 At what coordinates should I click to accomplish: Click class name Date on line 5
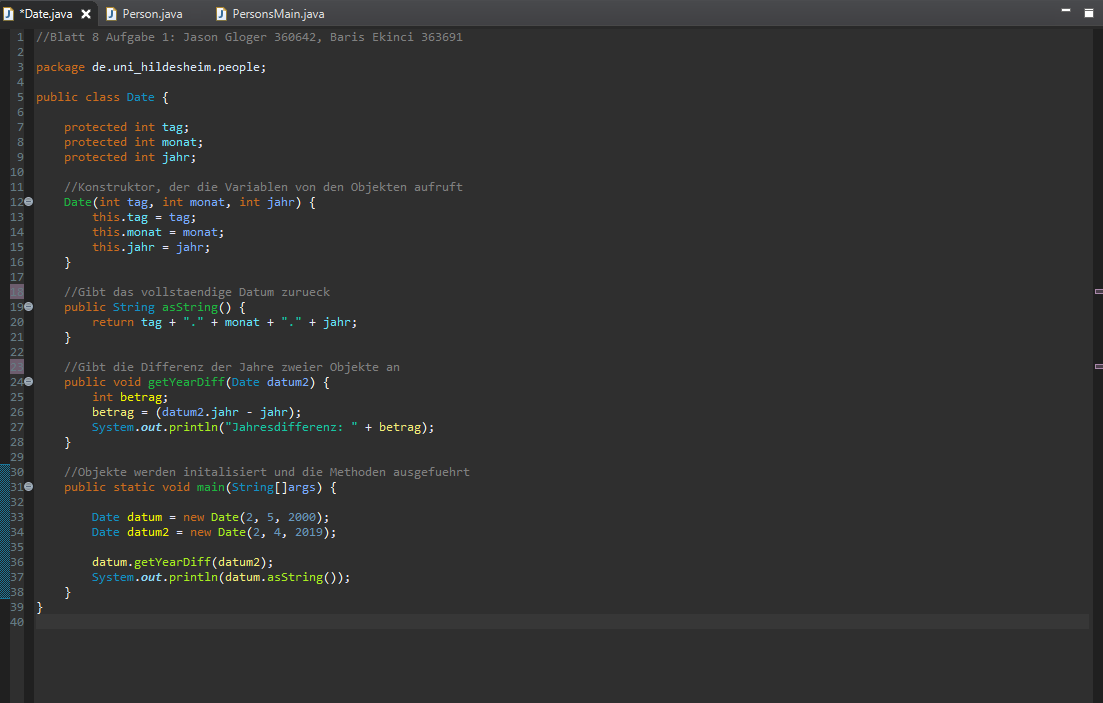click(140, 97)
